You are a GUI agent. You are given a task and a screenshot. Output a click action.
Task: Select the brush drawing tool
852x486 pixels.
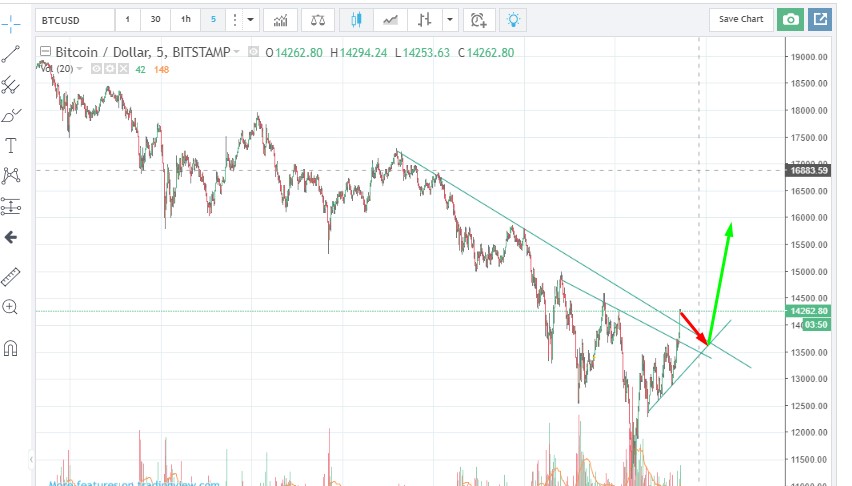click(10, 115)
